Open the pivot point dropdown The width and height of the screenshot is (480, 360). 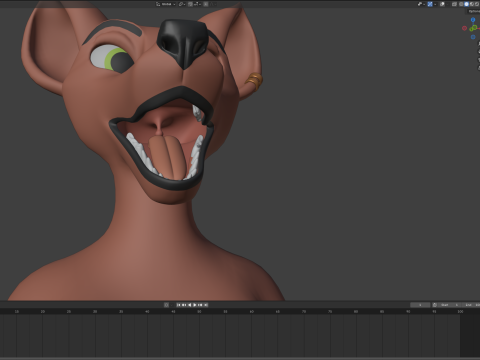coord(182,4)
